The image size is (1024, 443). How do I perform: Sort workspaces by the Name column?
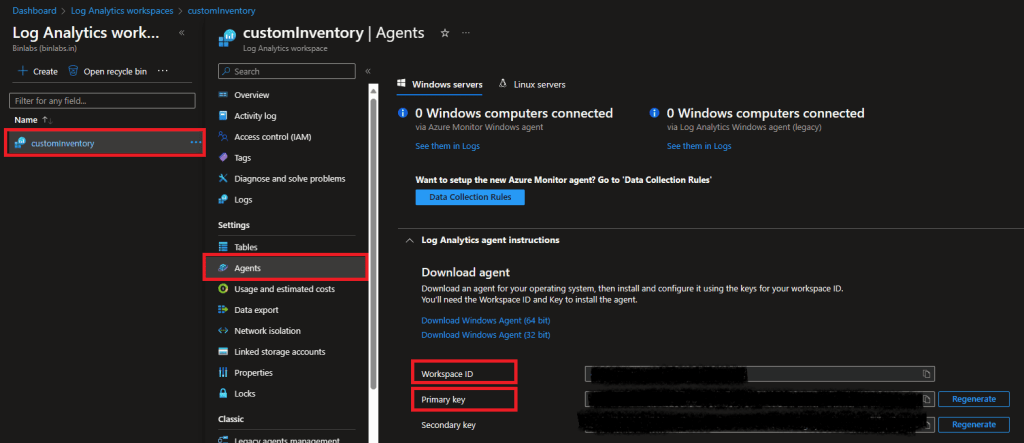click(26, 120)
